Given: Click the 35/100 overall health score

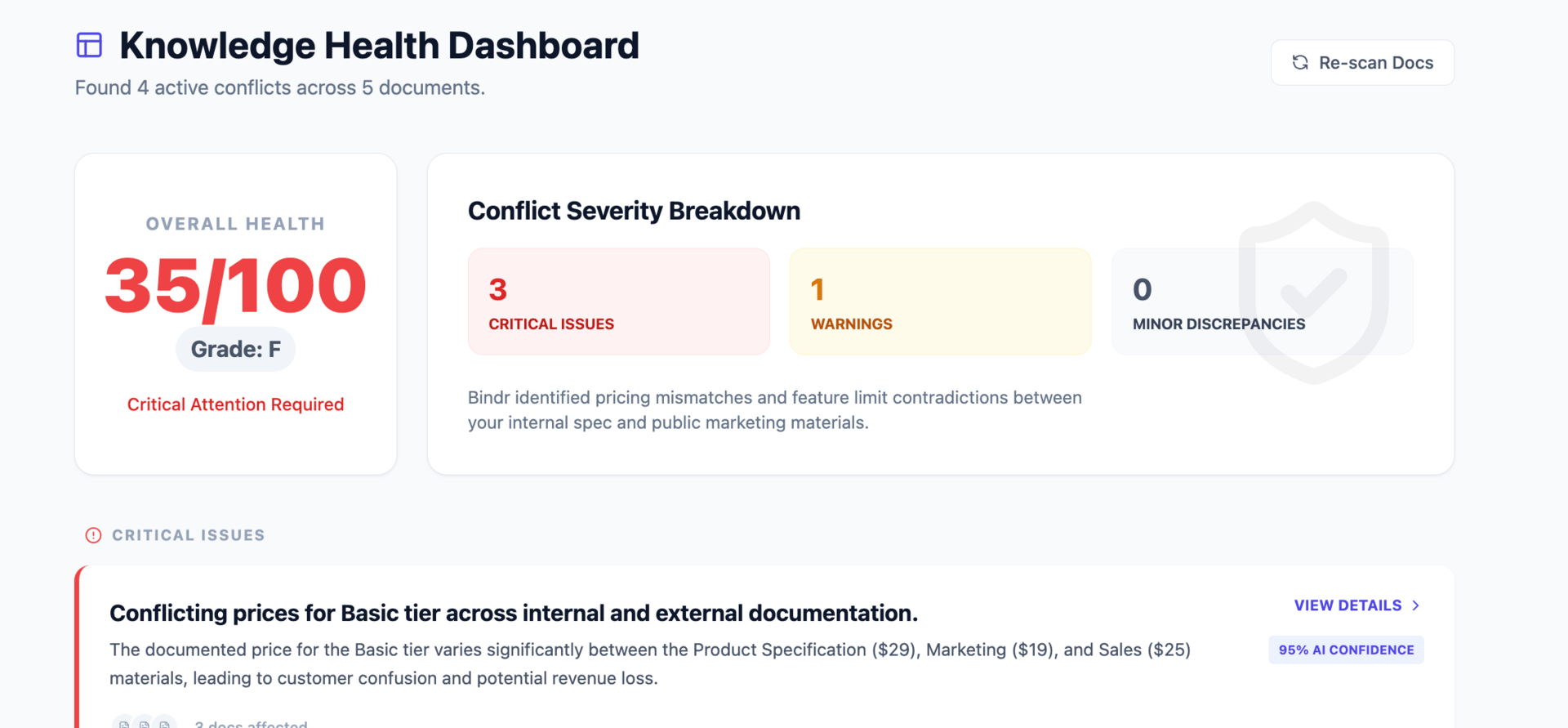Looking at the screenshot, I should click(x=235, y=286).
